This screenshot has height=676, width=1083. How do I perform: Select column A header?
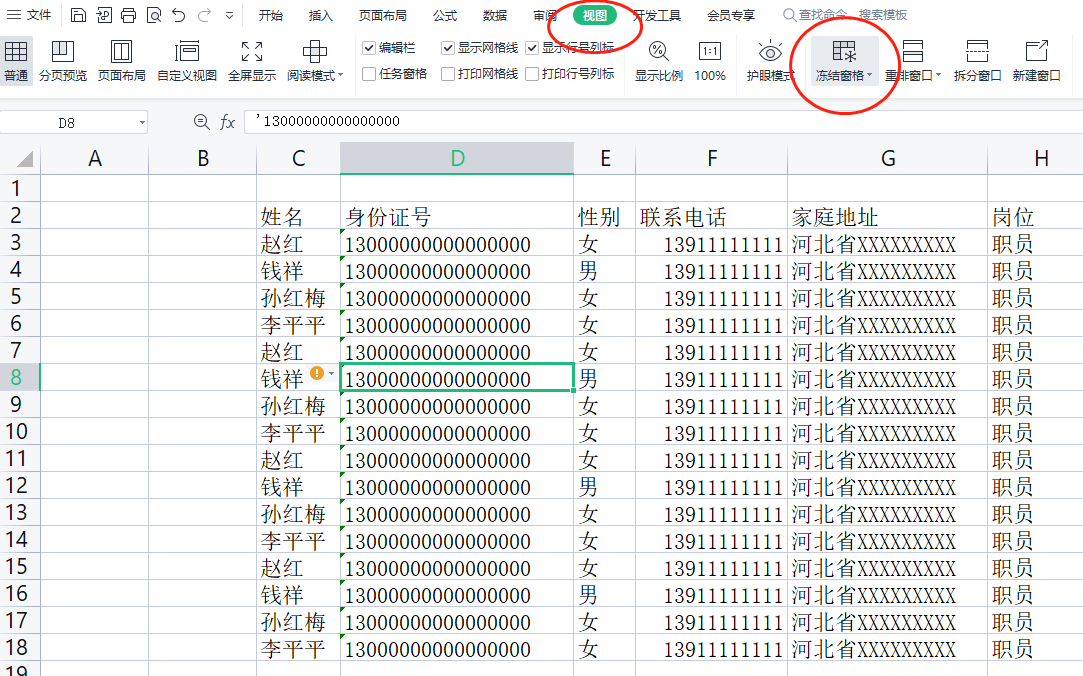95,159
